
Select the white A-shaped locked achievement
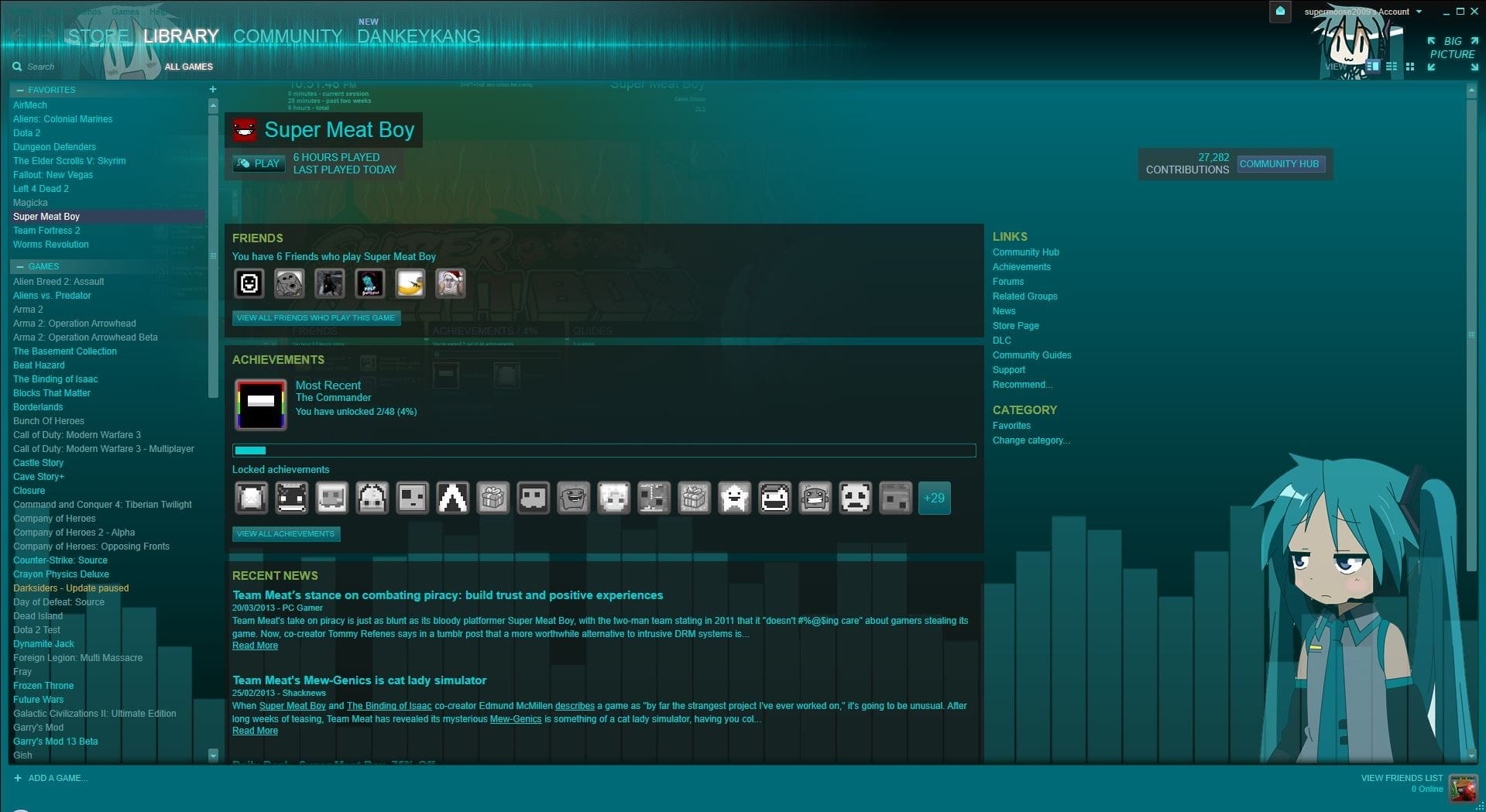pyautogui.click(x=452, y=498)
